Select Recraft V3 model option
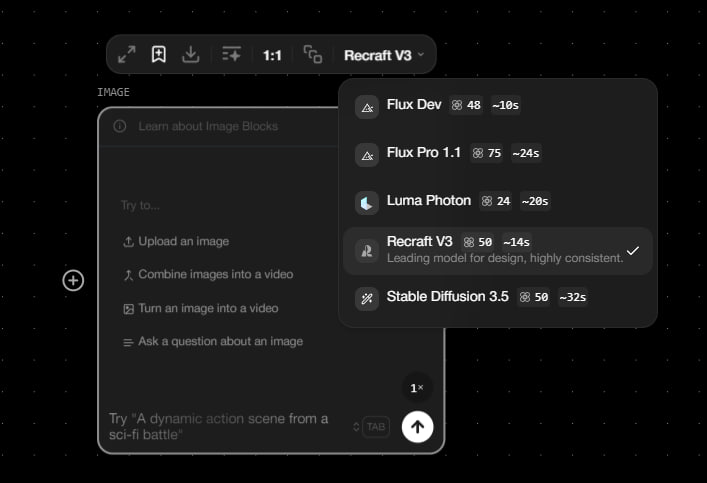Screen dimensions: 707x483 pyautogui.click(x=498, y=251)
